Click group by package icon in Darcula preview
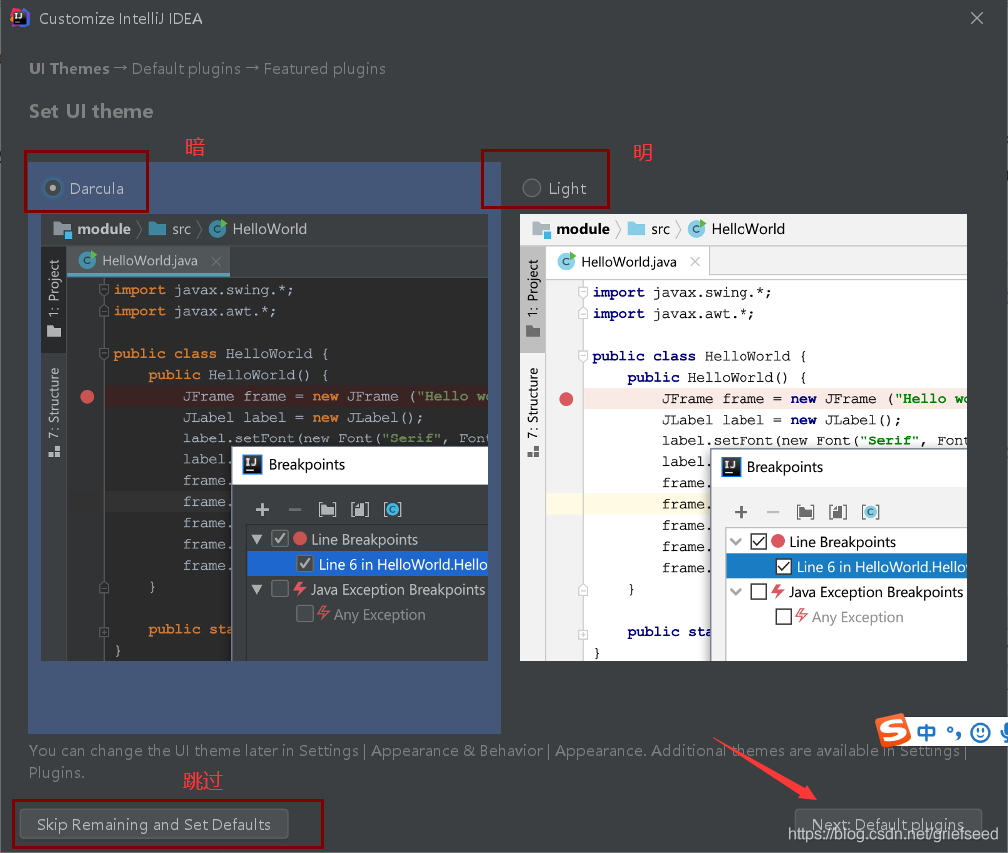 point(327,510)
